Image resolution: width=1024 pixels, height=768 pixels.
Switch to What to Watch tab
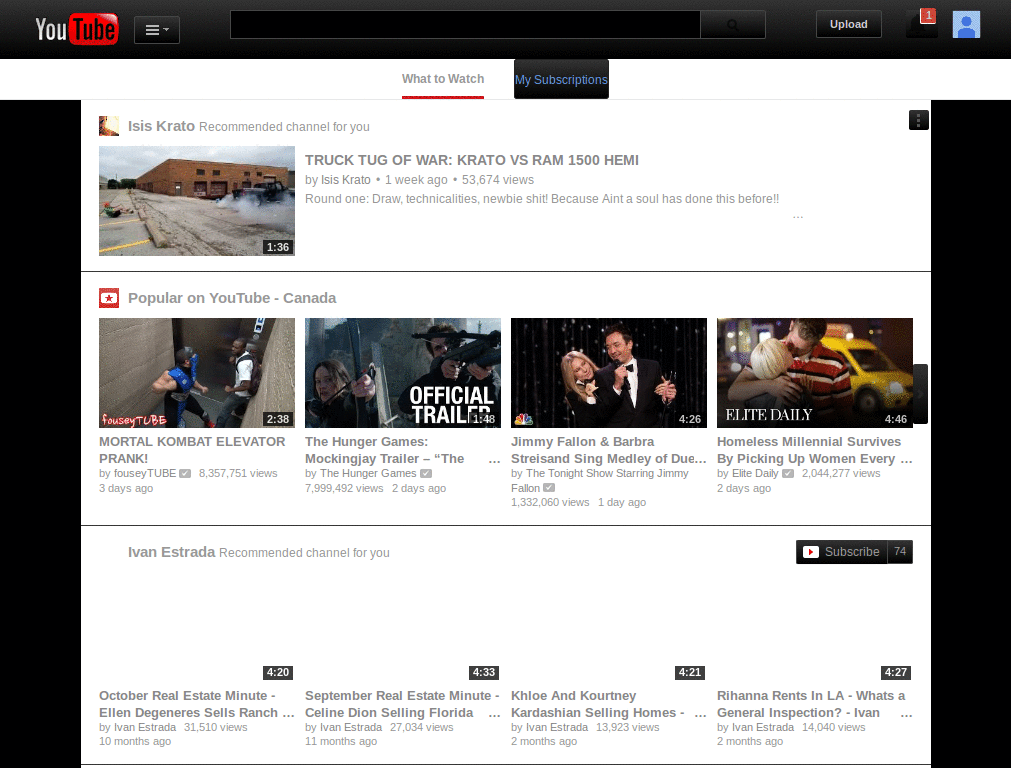(443, 80)
